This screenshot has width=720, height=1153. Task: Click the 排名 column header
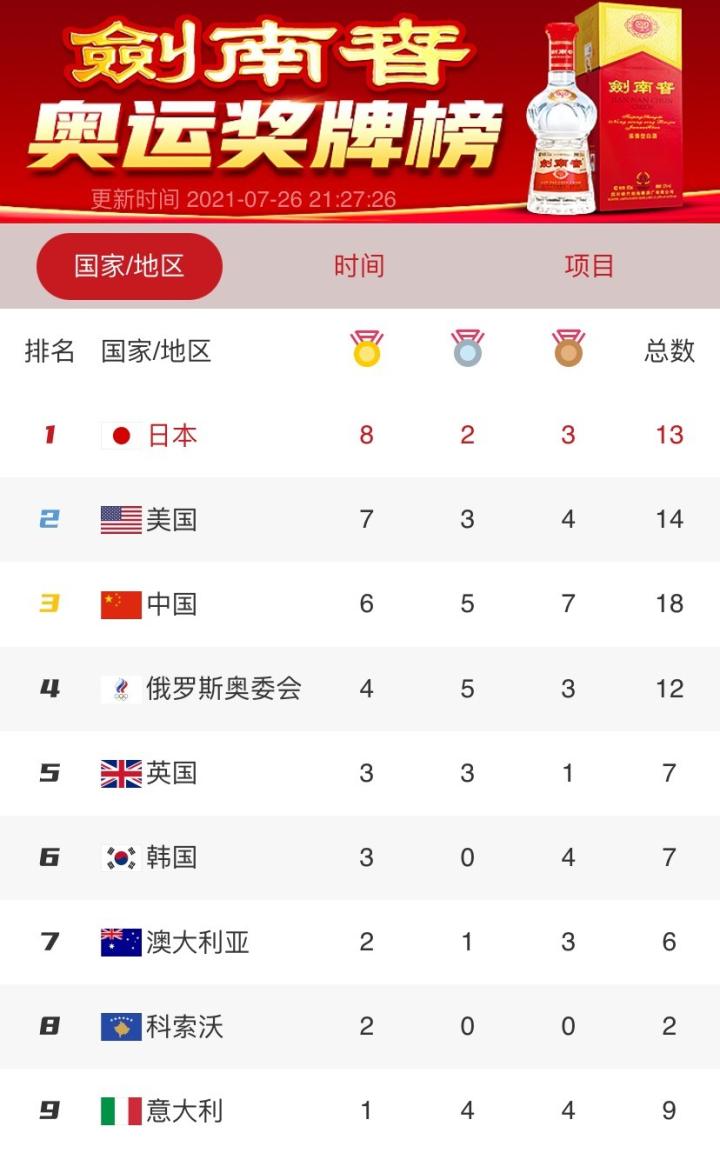click(50, 351)
